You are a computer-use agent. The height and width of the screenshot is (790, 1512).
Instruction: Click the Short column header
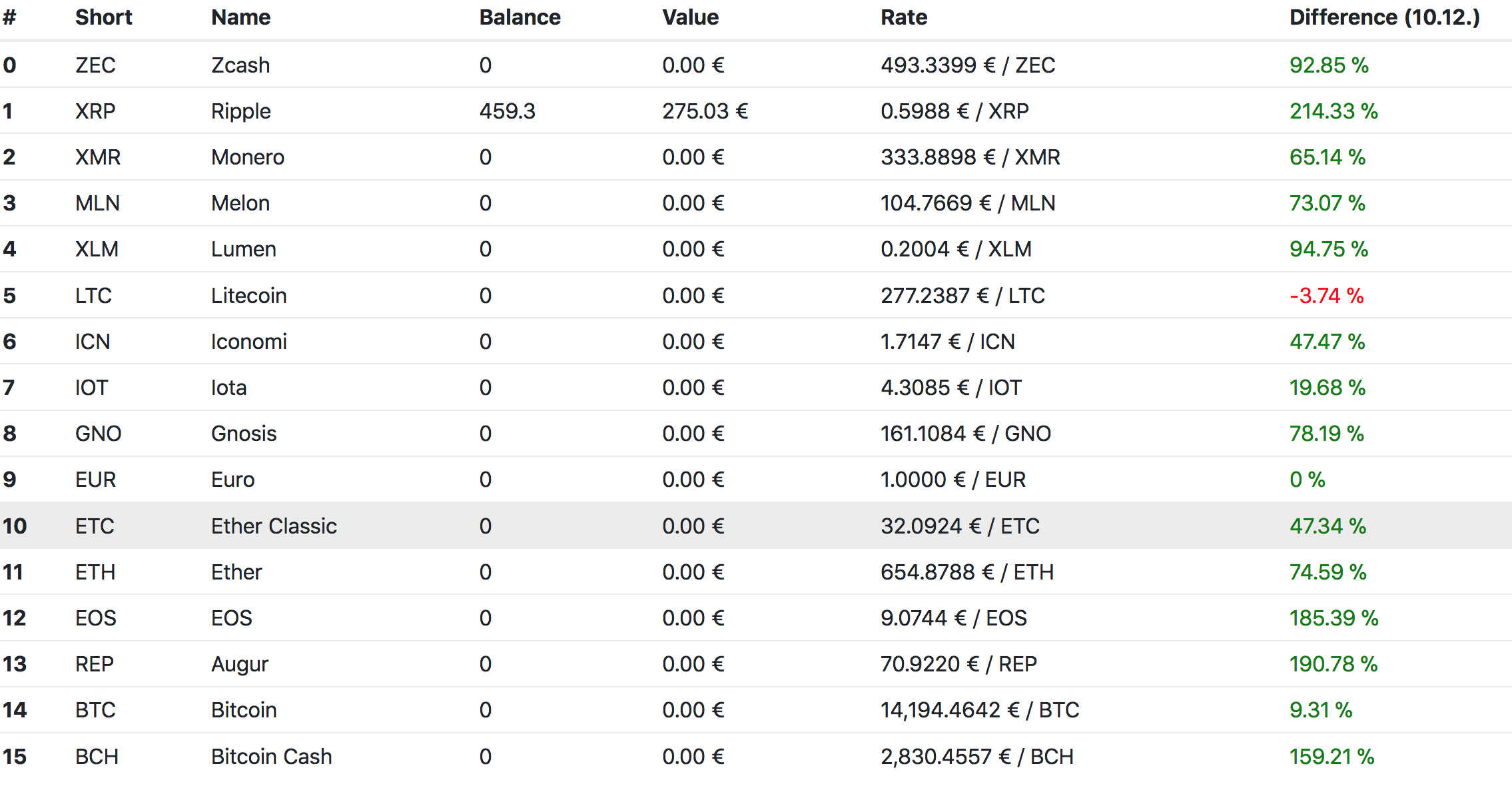pos(103,17)
